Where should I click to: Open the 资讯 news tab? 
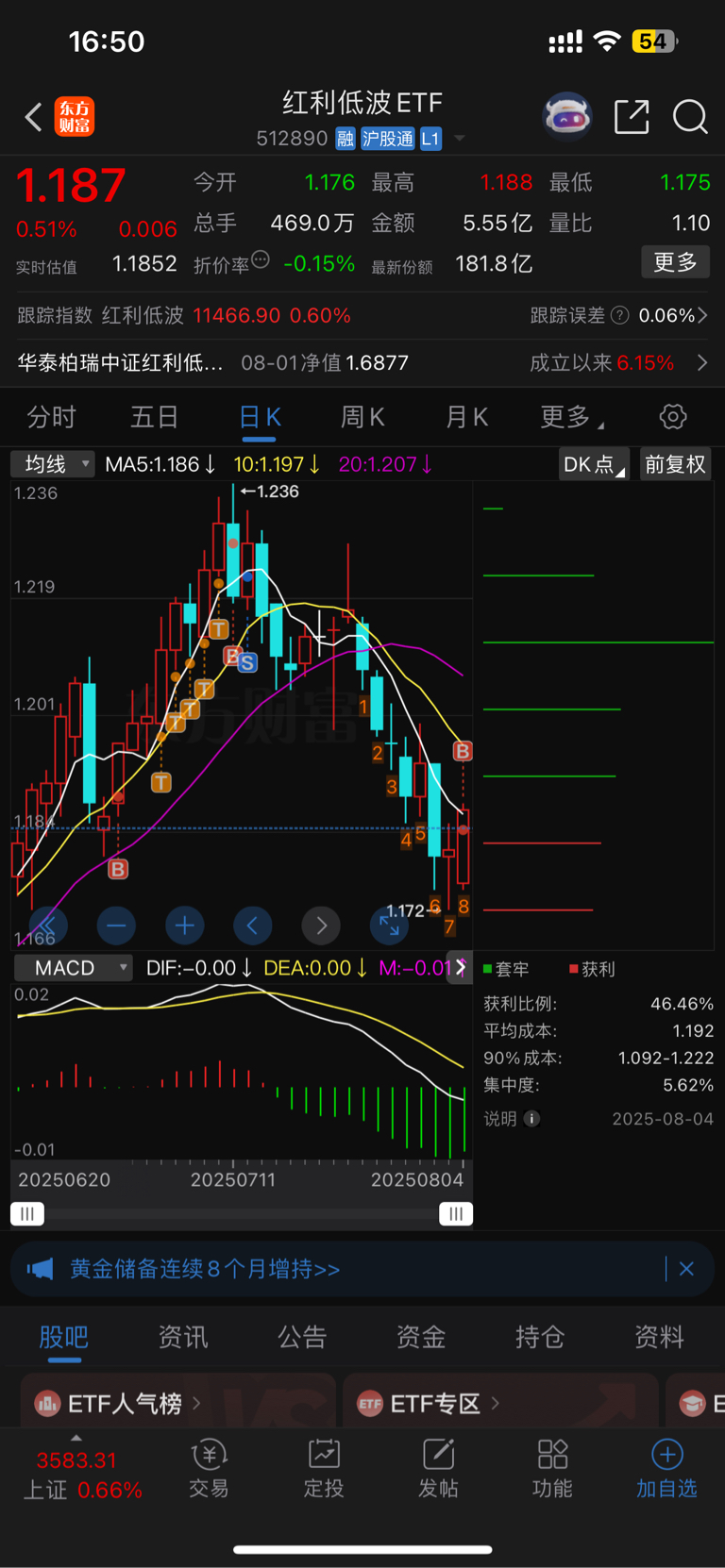pos(183,1337)
